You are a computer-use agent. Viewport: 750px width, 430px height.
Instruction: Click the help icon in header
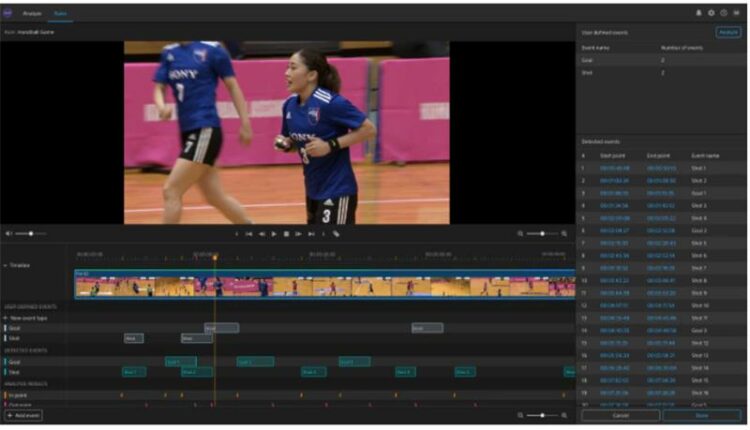(x=723, y=13)
